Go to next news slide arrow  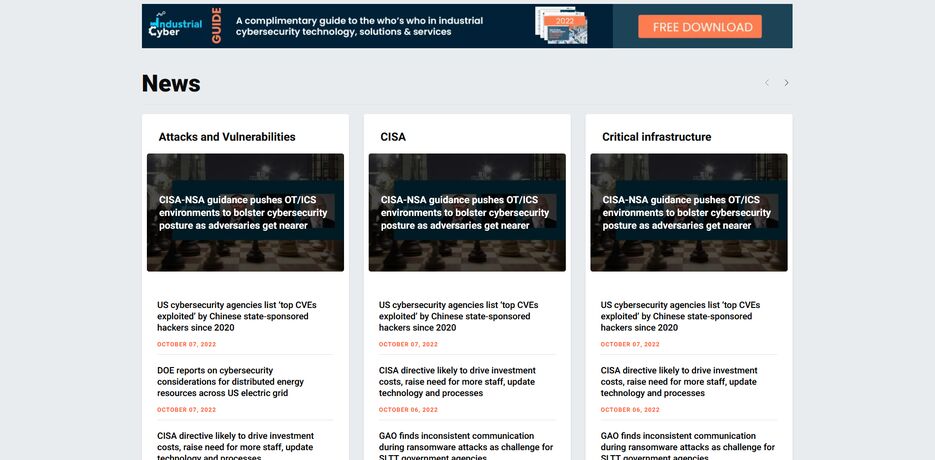[x=786, y=83]
